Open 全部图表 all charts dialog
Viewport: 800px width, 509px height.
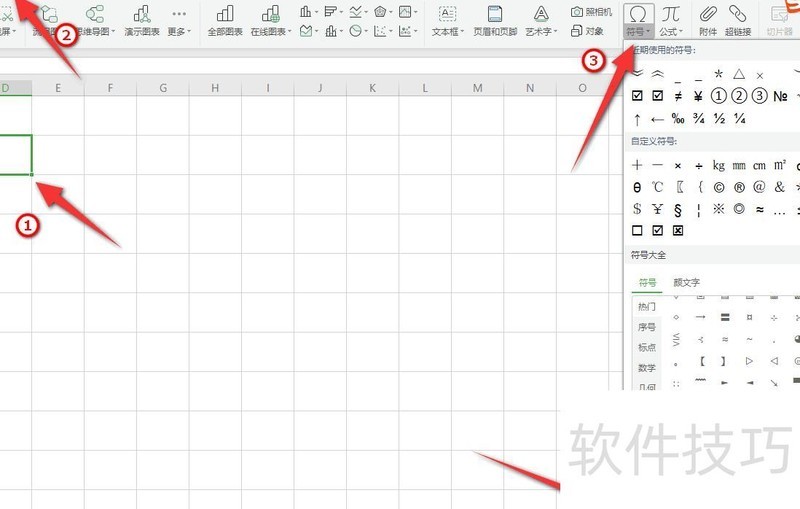(x=225, y=20)
